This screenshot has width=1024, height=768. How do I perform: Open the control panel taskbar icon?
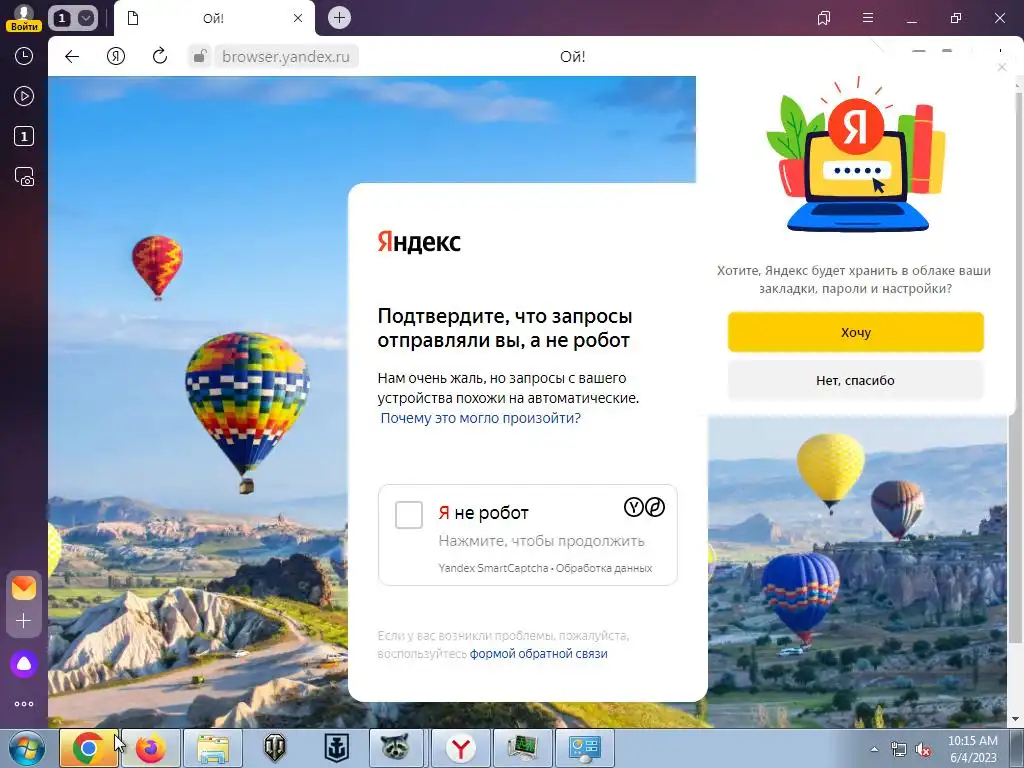[x=585, y=748]
